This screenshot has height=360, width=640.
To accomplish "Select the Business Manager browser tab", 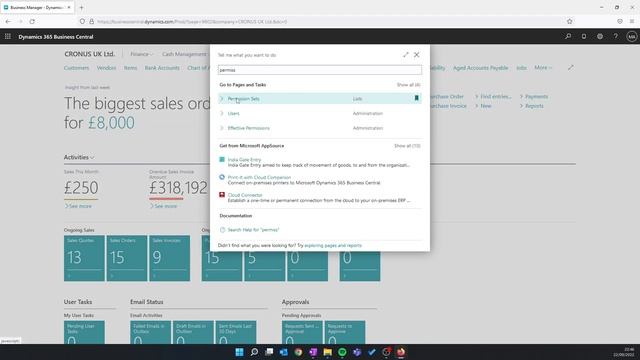I will [37, 7].
